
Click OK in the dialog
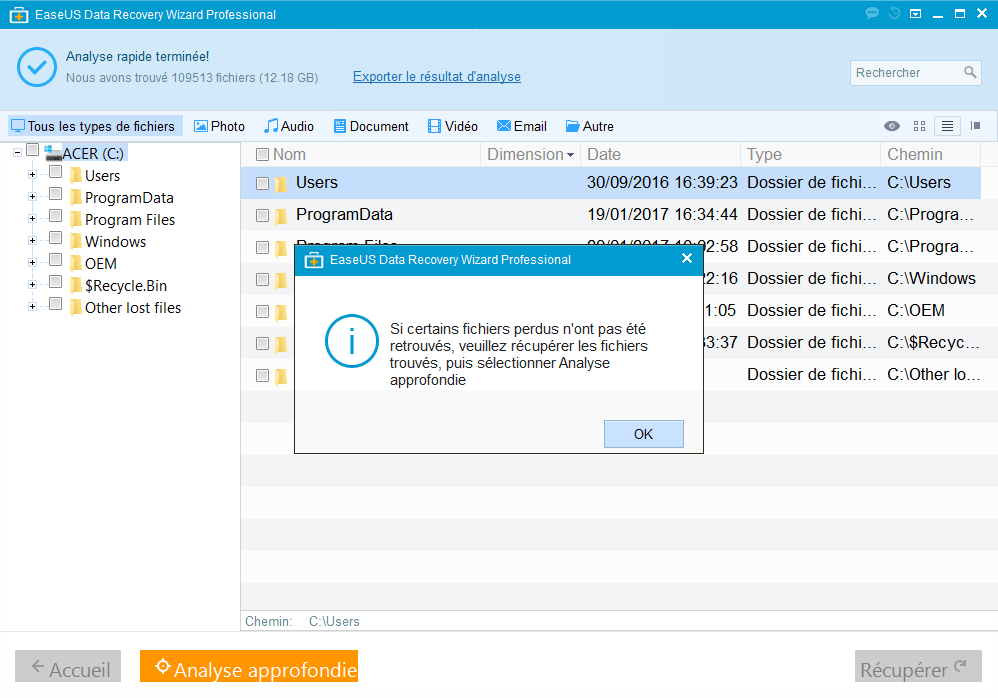coord(643,434)
